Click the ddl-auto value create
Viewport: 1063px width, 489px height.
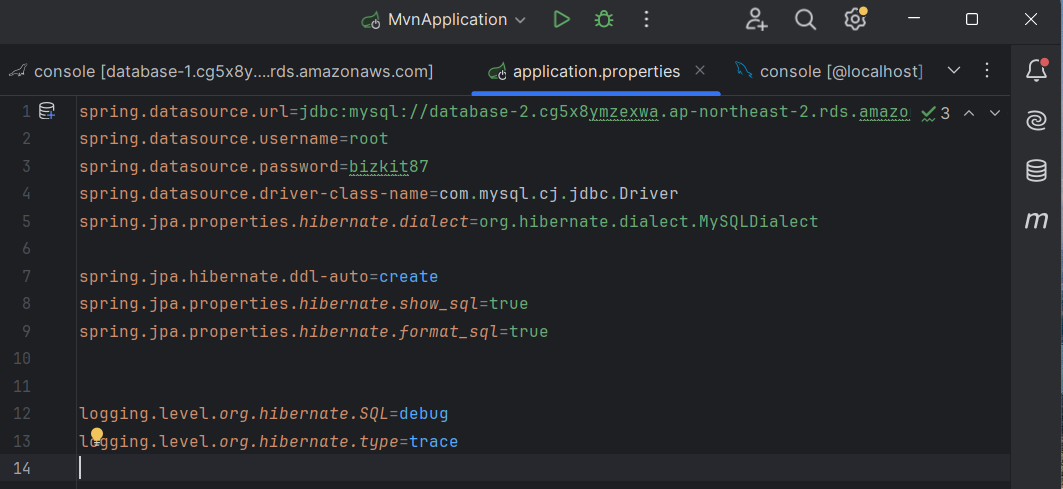[408, 277]
